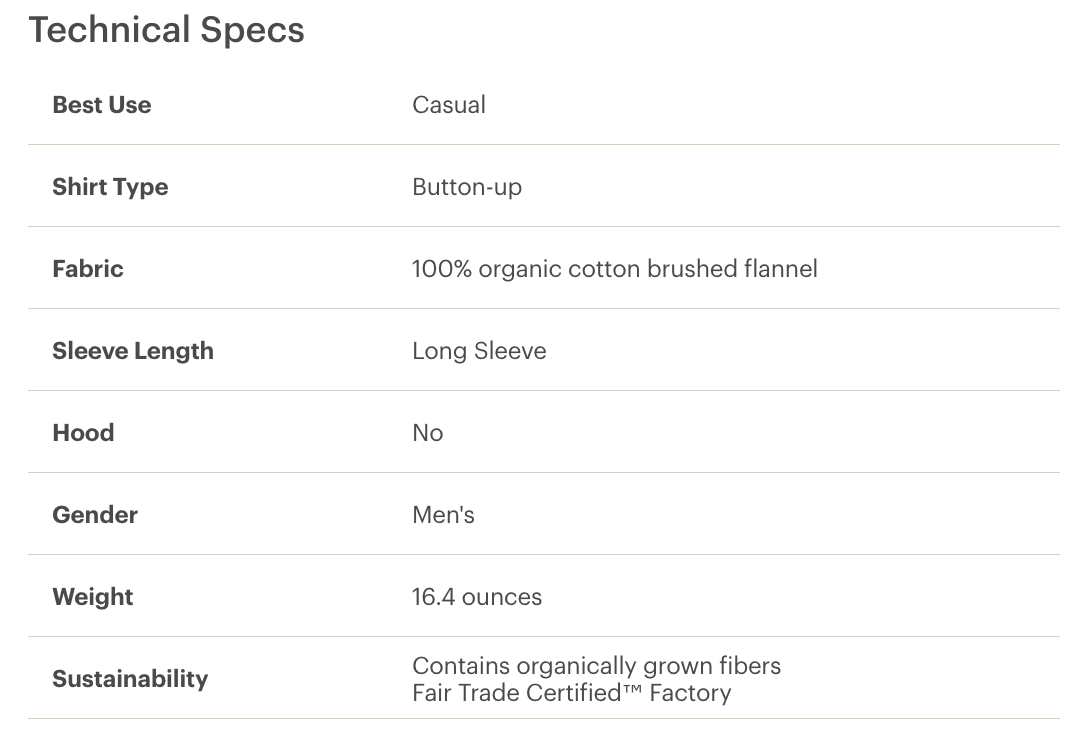This screenshot has height=734, width=1082.
Task: Select the Weight row label
Action: [x=93, y=597]
